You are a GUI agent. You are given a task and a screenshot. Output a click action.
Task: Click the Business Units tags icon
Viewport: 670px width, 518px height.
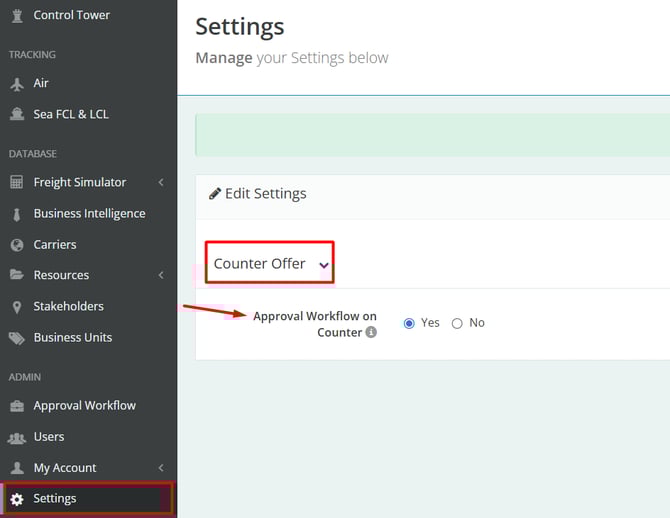click(16, 337)
